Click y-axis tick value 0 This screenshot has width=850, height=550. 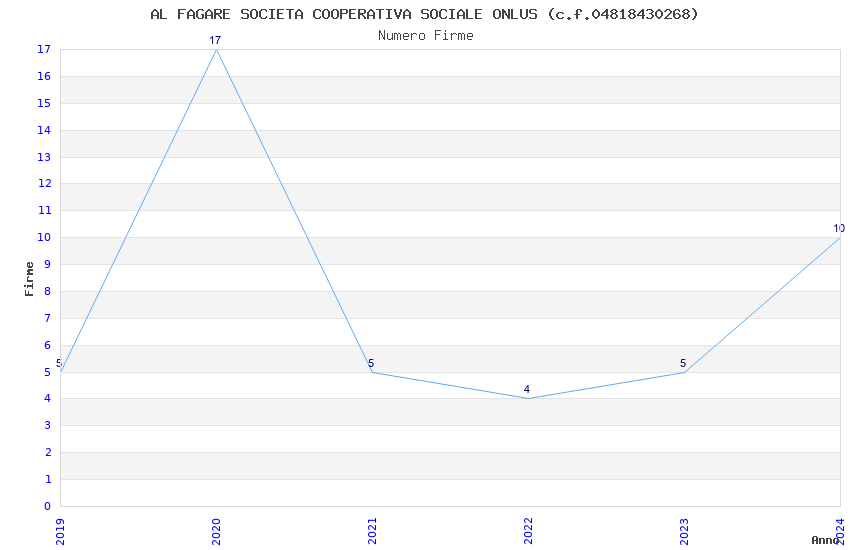point(48,506)
